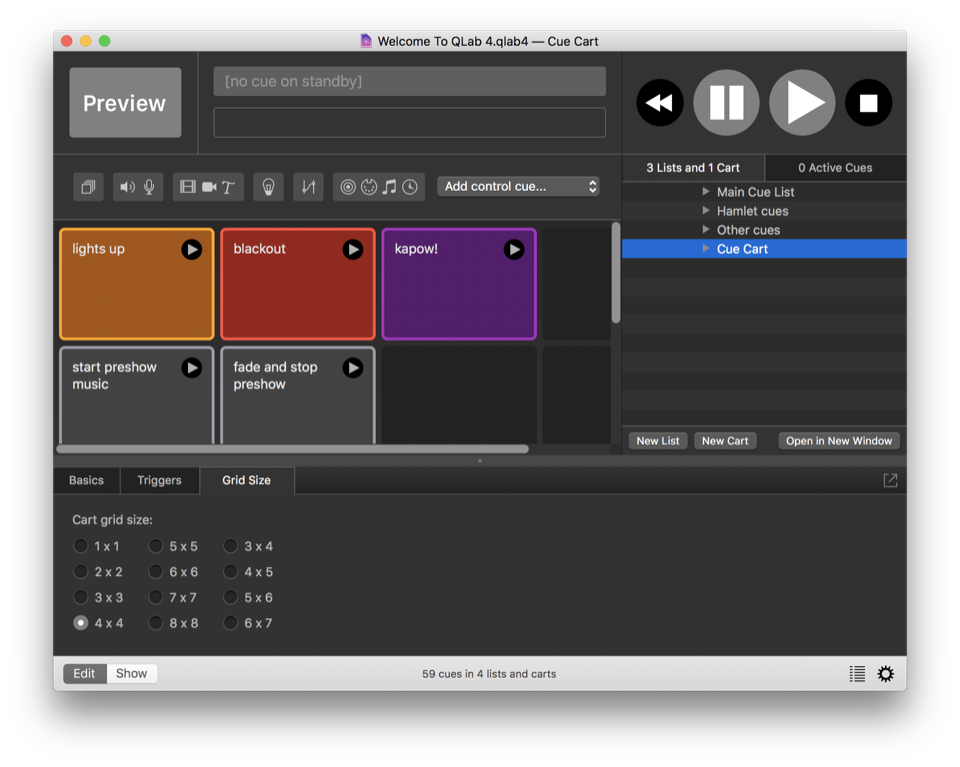The height and width of the screenshot is (767, 960).
Task: Switch to the Triggers tab
Action: [159, 480]
